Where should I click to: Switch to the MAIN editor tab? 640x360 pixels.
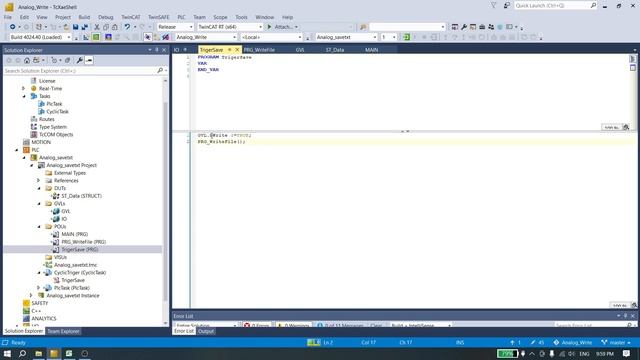pyautogui.click(x=371, y=50)
